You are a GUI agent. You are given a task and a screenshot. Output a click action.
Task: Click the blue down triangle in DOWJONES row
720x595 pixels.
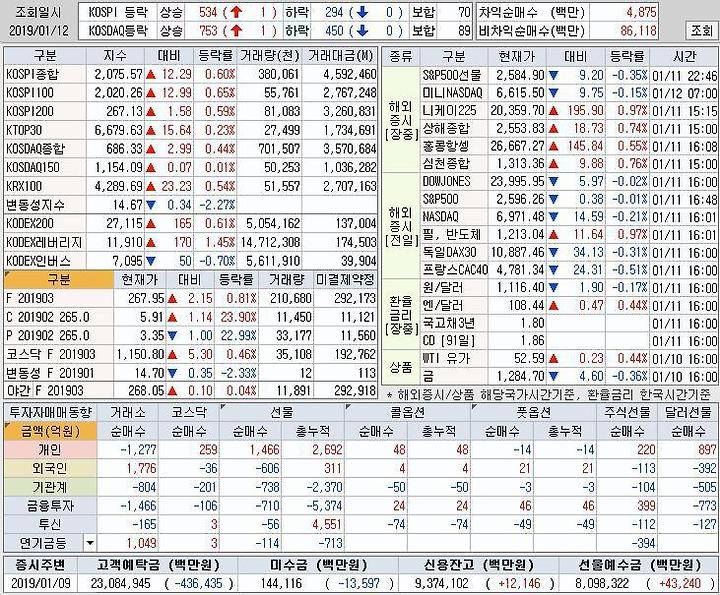pos(553,182)
